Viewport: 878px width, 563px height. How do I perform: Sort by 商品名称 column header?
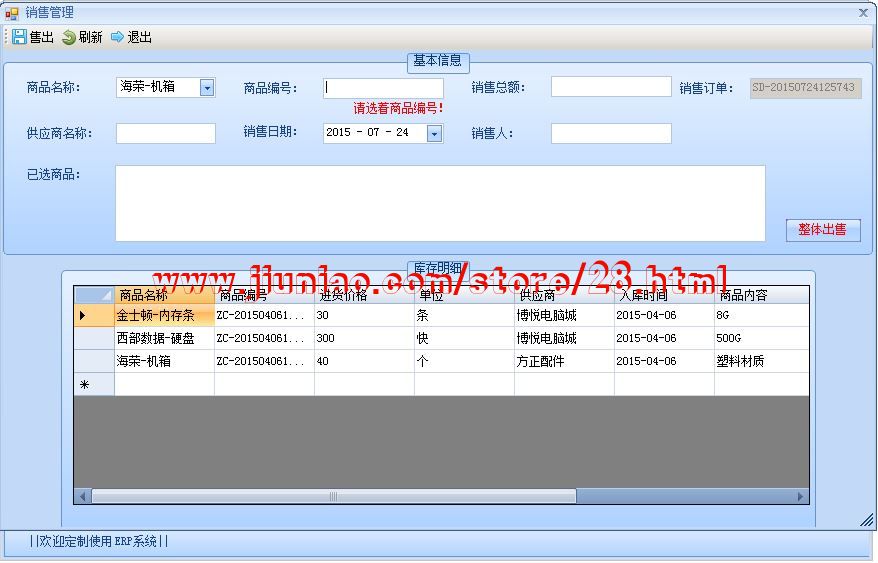tap(165, 295)
